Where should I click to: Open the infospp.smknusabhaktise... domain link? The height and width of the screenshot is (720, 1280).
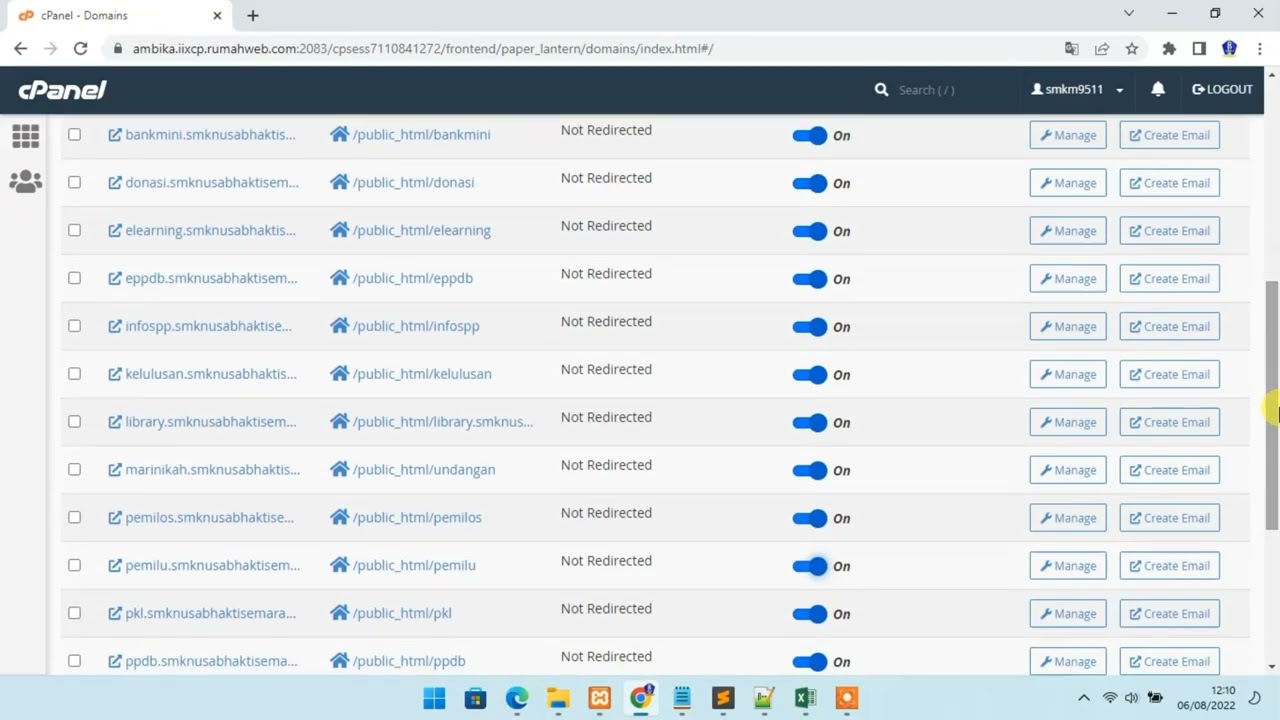[x=208, y=325]
